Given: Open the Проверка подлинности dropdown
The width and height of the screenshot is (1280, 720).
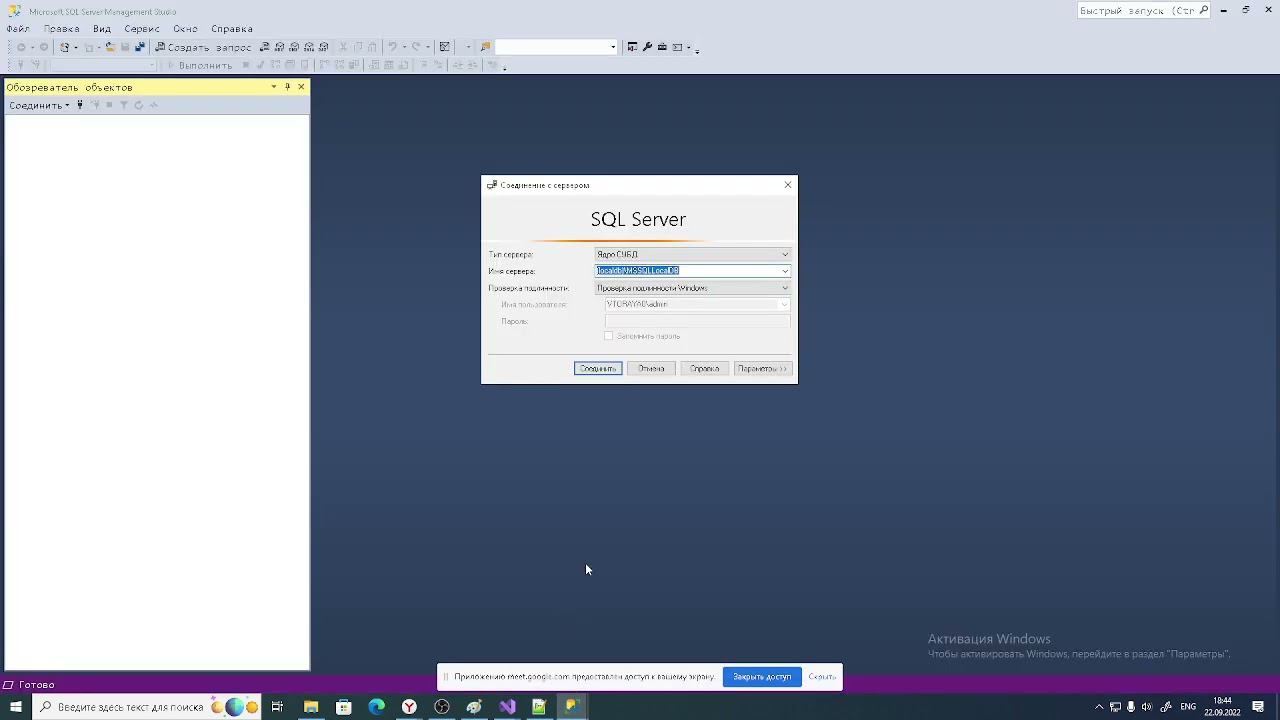Looking at the screenshot, I should point(692,288).
